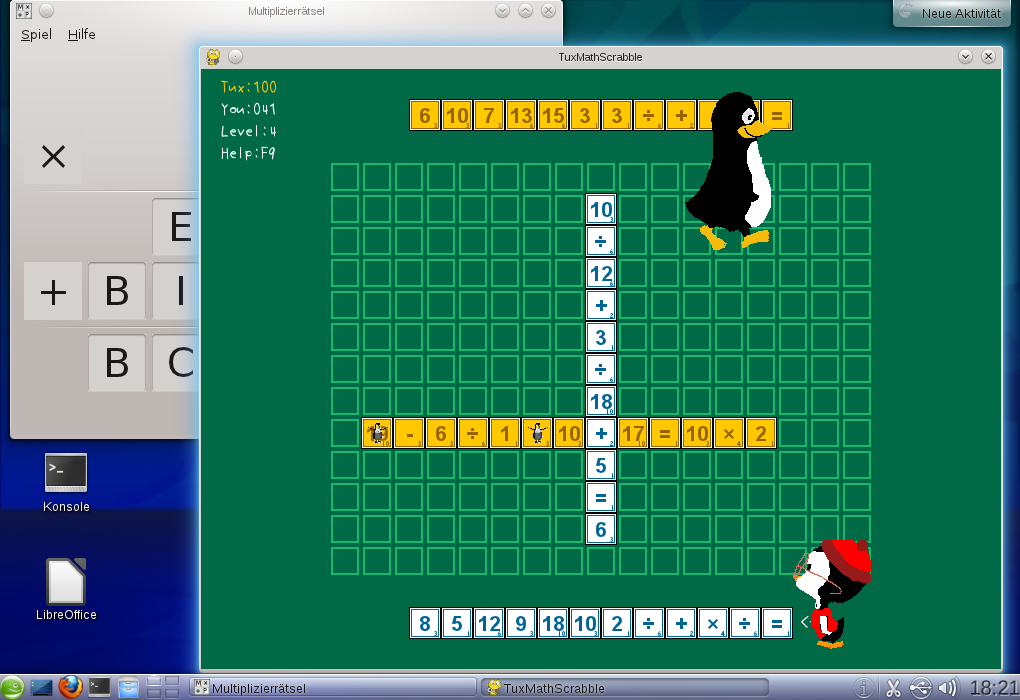The height and width of the screenshot is (700, 1020).
Task: Click the Help:F9 text
Action: (x=248, y=154)
